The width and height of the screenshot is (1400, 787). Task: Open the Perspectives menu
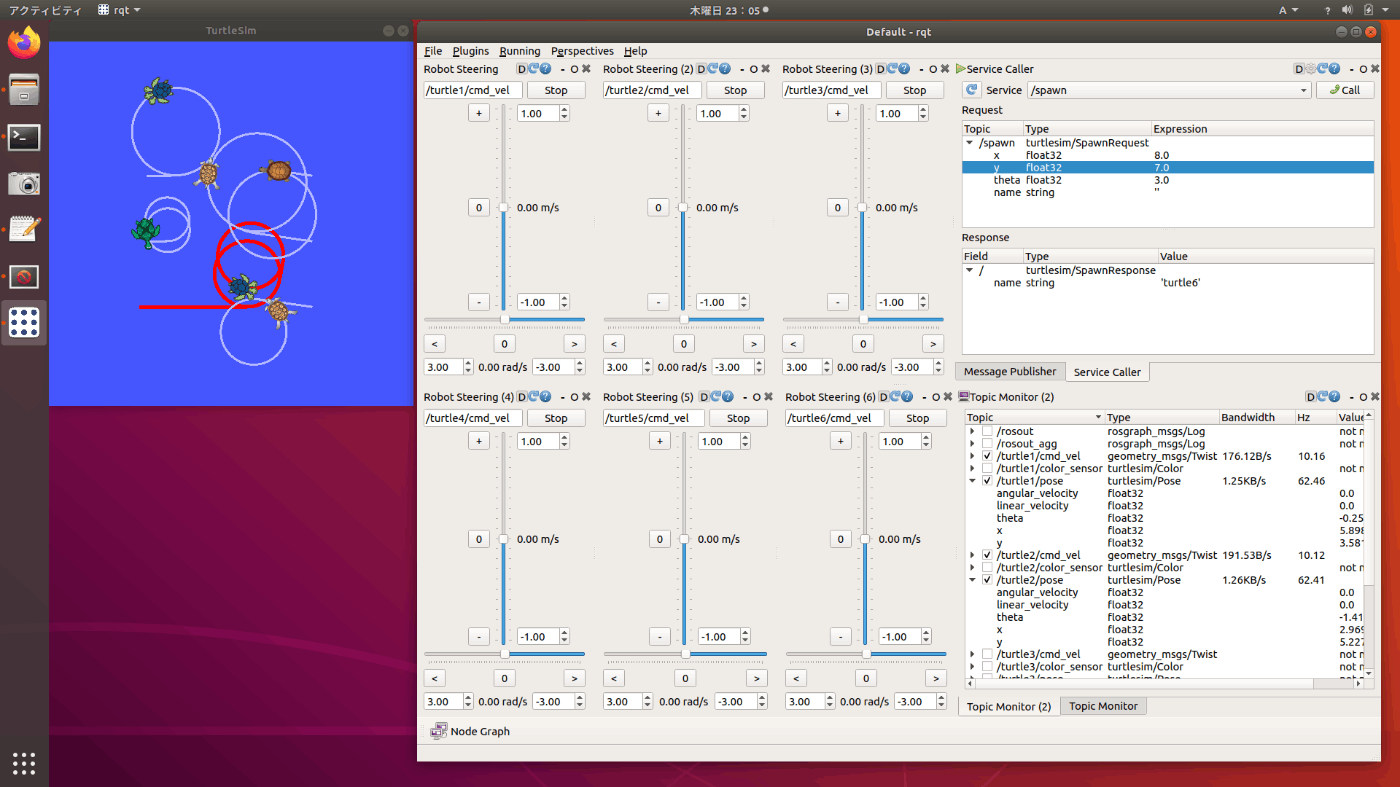(x=583, y=51)
